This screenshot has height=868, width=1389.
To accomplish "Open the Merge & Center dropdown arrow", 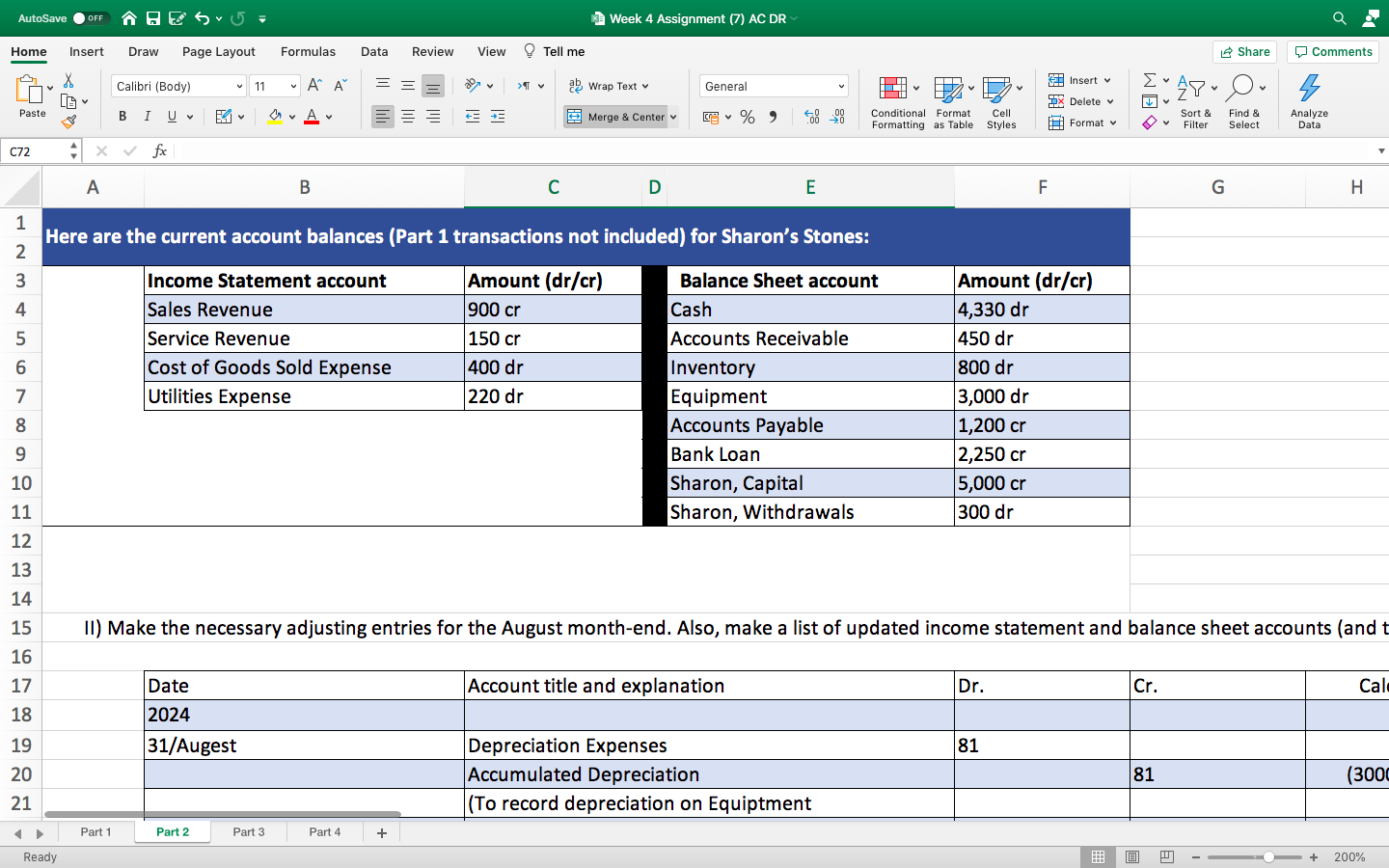I will (672, 116).
